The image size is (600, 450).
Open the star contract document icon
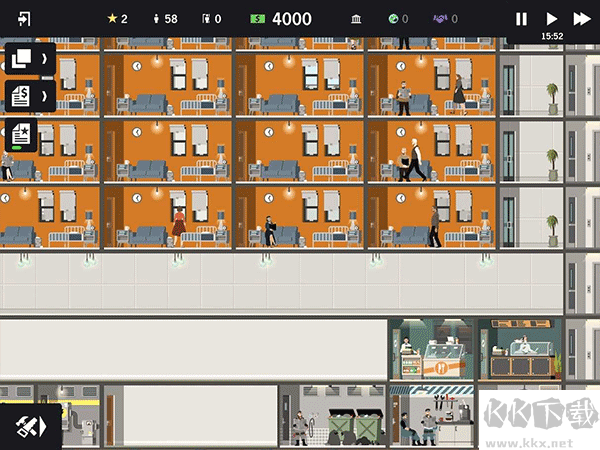tap(21, 135)
